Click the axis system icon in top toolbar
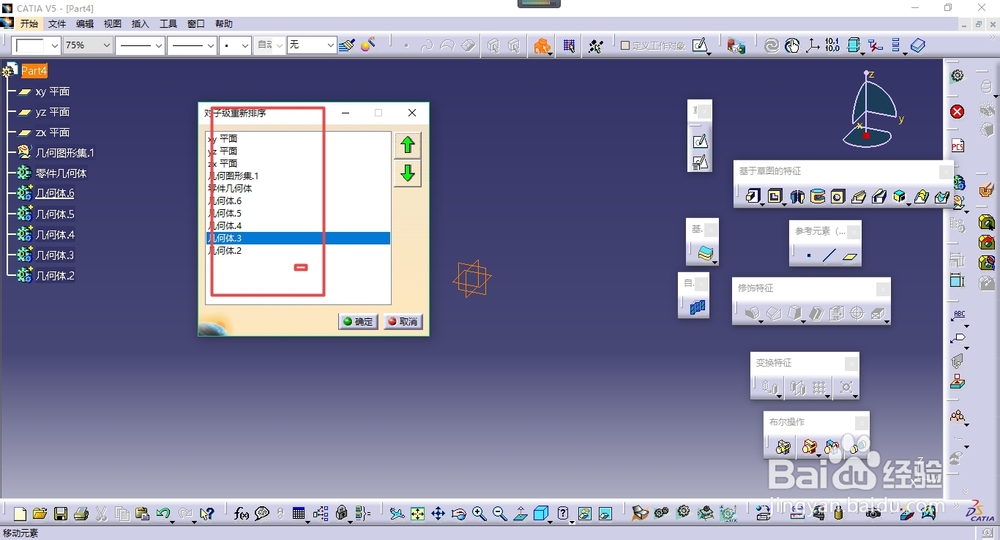1000x540 pixels. point(812,45)
